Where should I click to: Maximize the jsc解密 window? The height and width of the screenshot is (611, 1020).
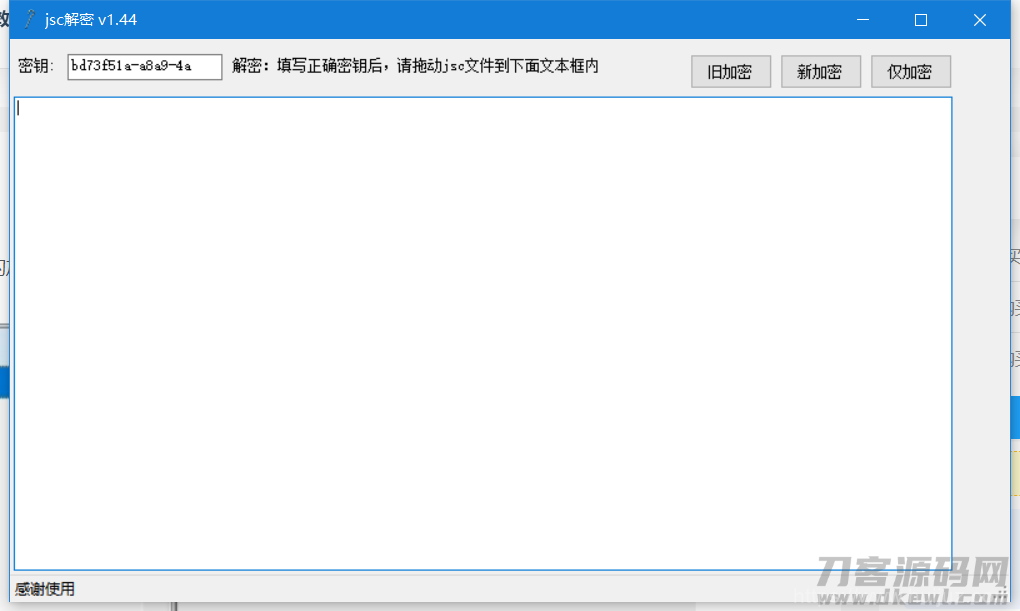click(x=920, y=20)
